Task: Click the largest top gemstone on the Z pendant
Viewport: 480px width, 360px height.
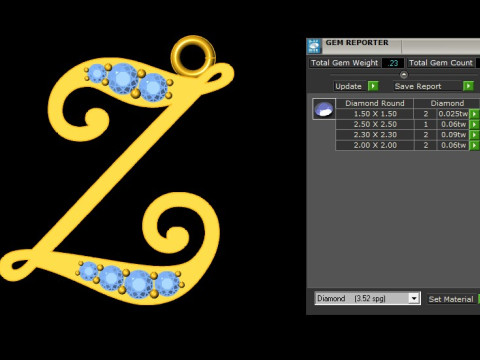Action: [123, 79]
